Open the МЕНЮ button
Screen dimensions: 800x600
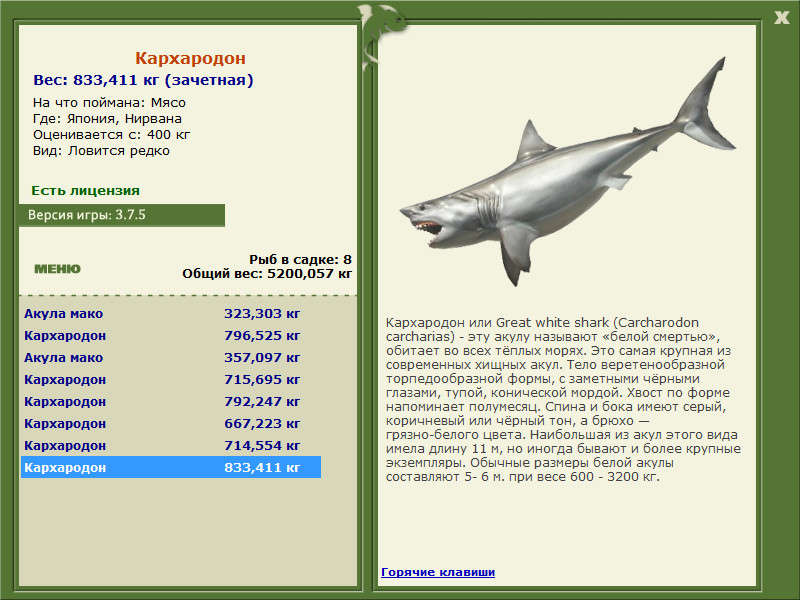57,269
